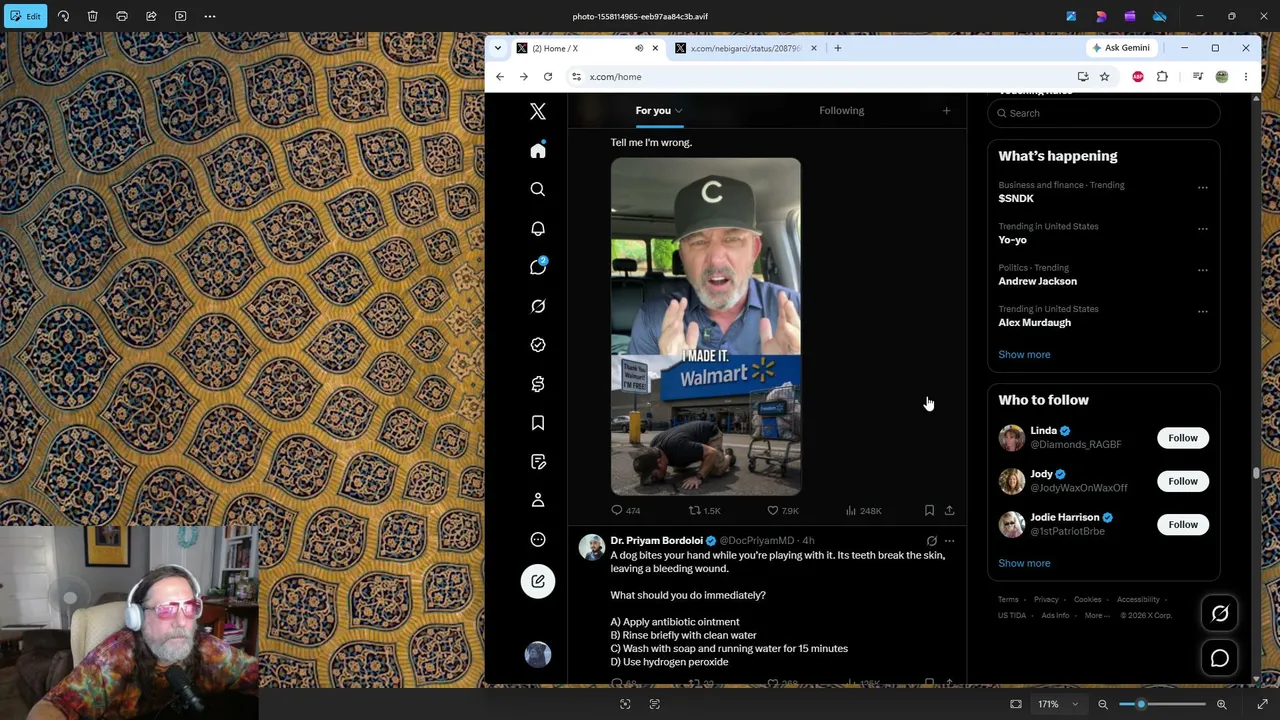The height and width of the screenshot is (720, 1280).
Task: Follow Linda @Diamonds_RAGBF
Action: click(1183, 438)
